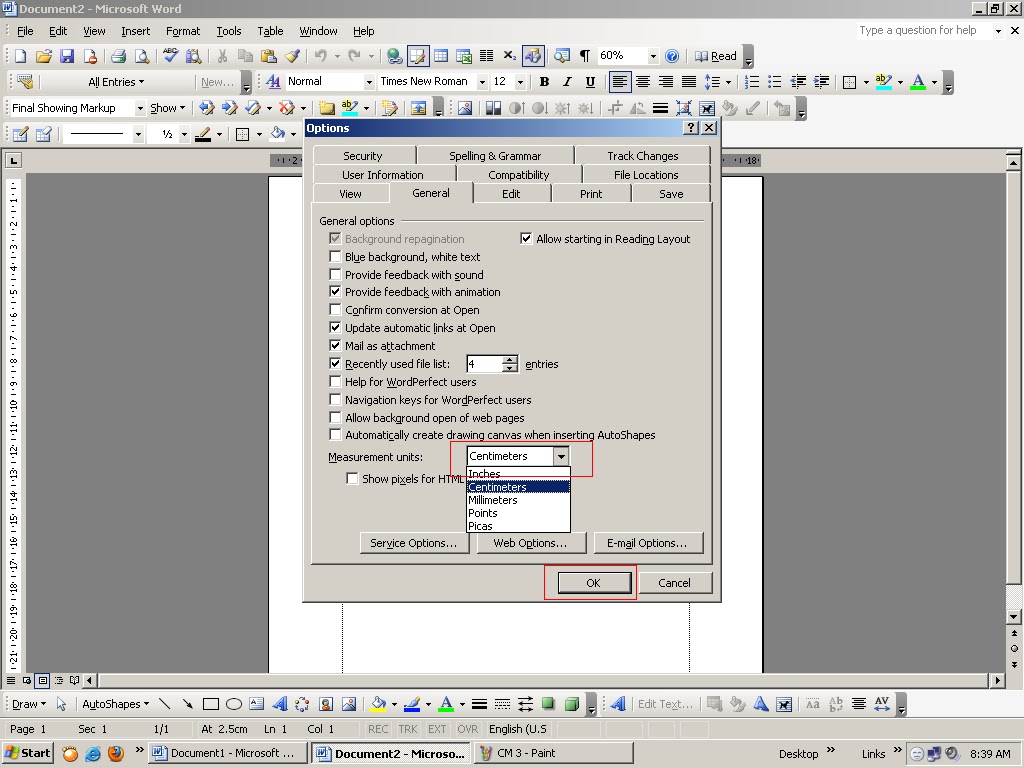The width and height of the screenshot is (1024, 768).
Task: Open Print Preview icon
Action: 142,56
